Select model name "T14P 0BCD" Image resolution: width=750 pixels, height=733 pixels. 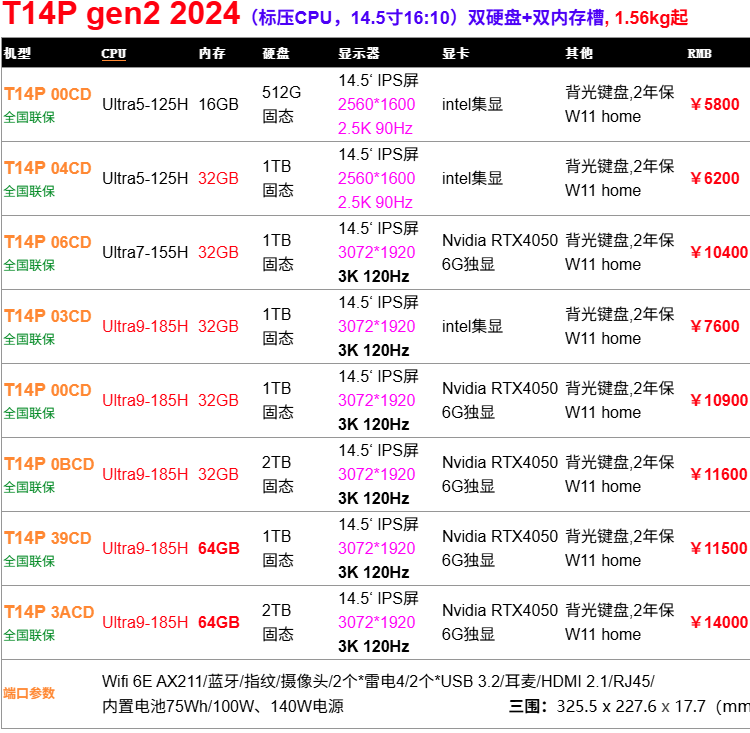(49, 464)
